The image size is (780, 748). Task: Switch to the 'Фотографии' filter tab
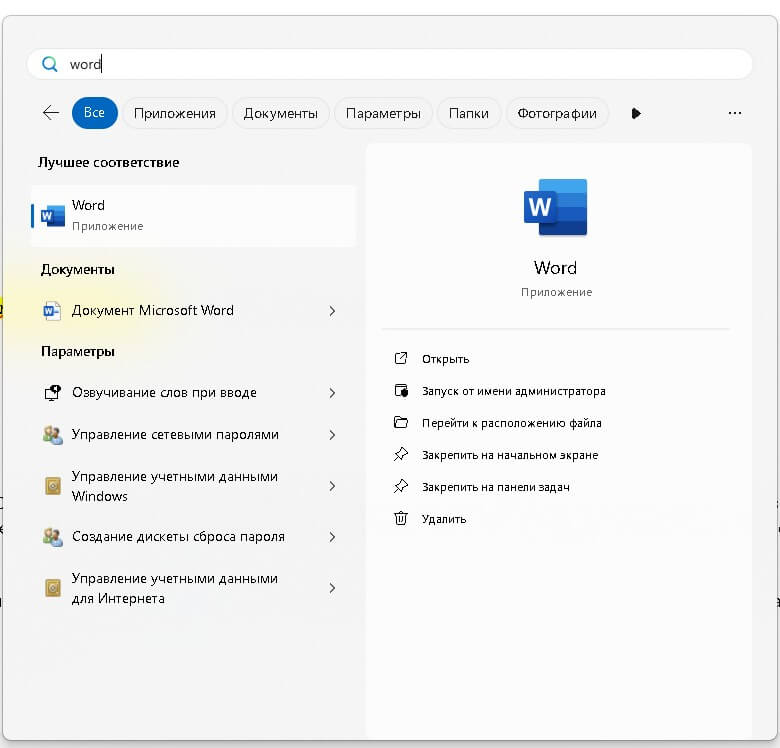pos(557,113)
